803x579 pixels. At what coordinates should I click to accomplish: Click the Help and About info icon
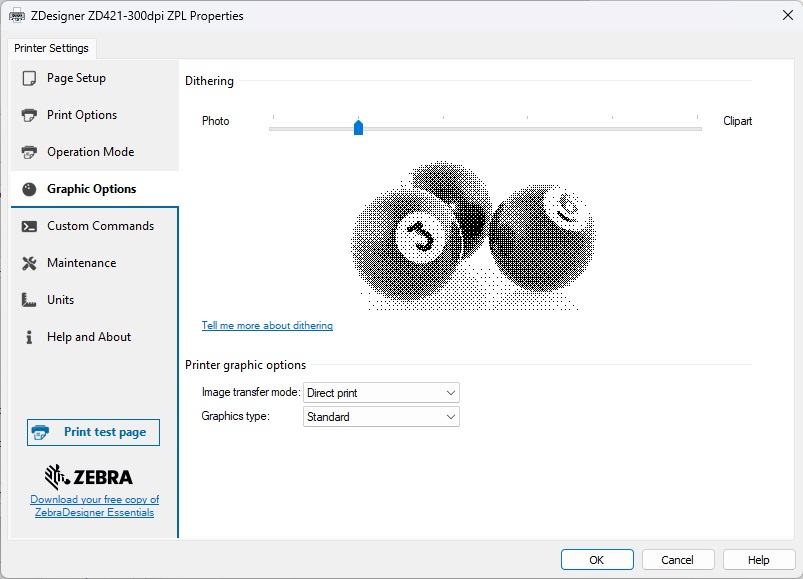click(29, 337)
